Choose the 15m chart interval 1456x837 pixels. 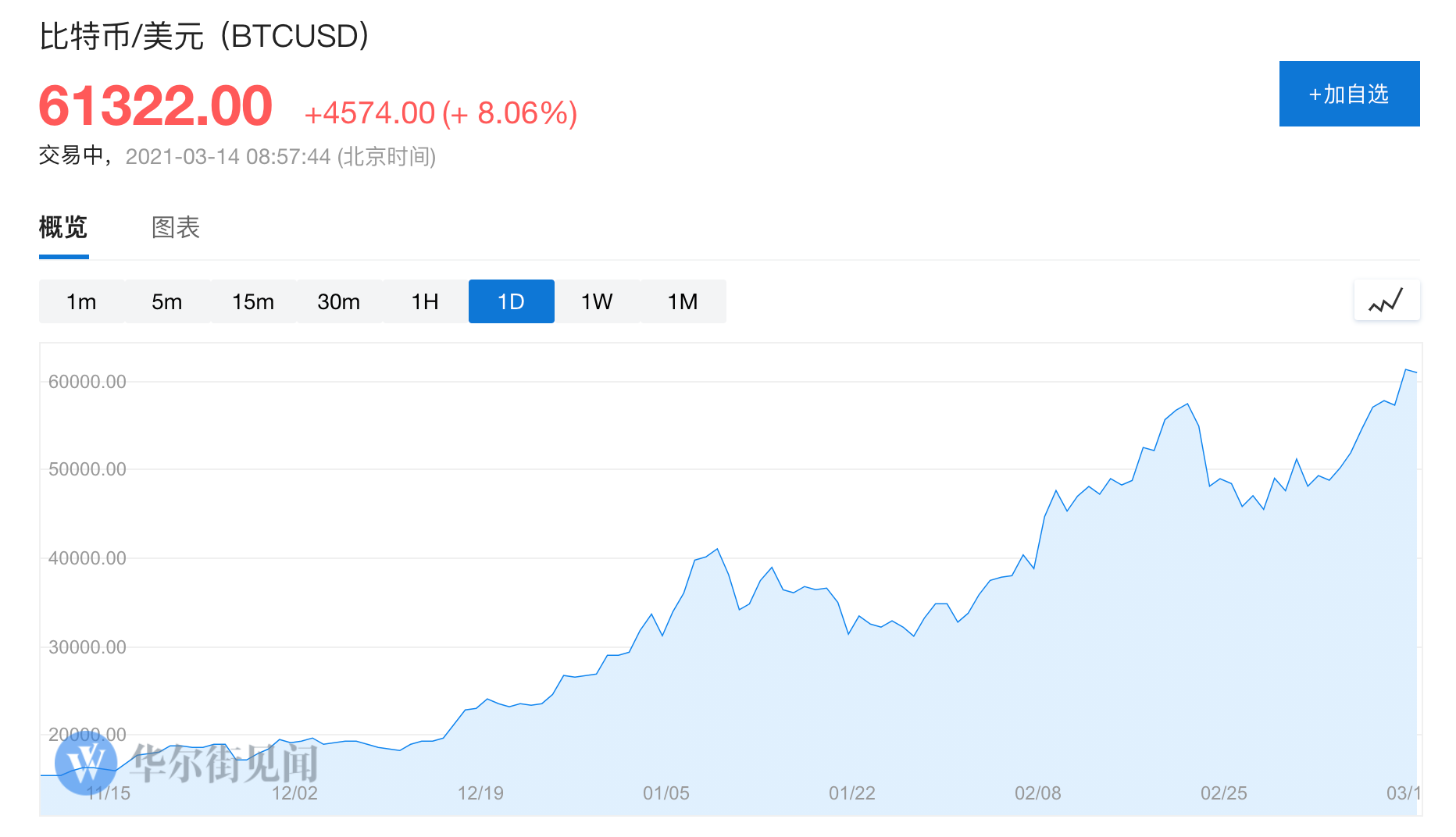pyautogui.click(x=253, y=301)
